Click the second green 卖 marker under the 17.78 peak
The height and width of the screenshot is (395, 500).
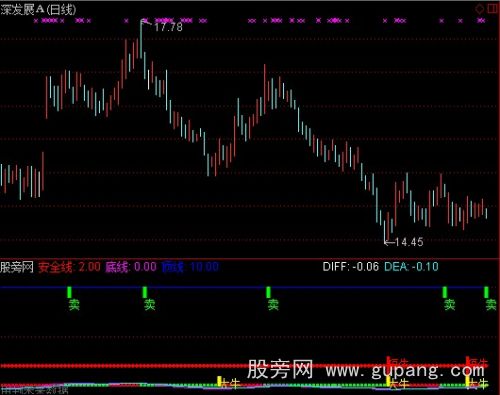(150, 305)
